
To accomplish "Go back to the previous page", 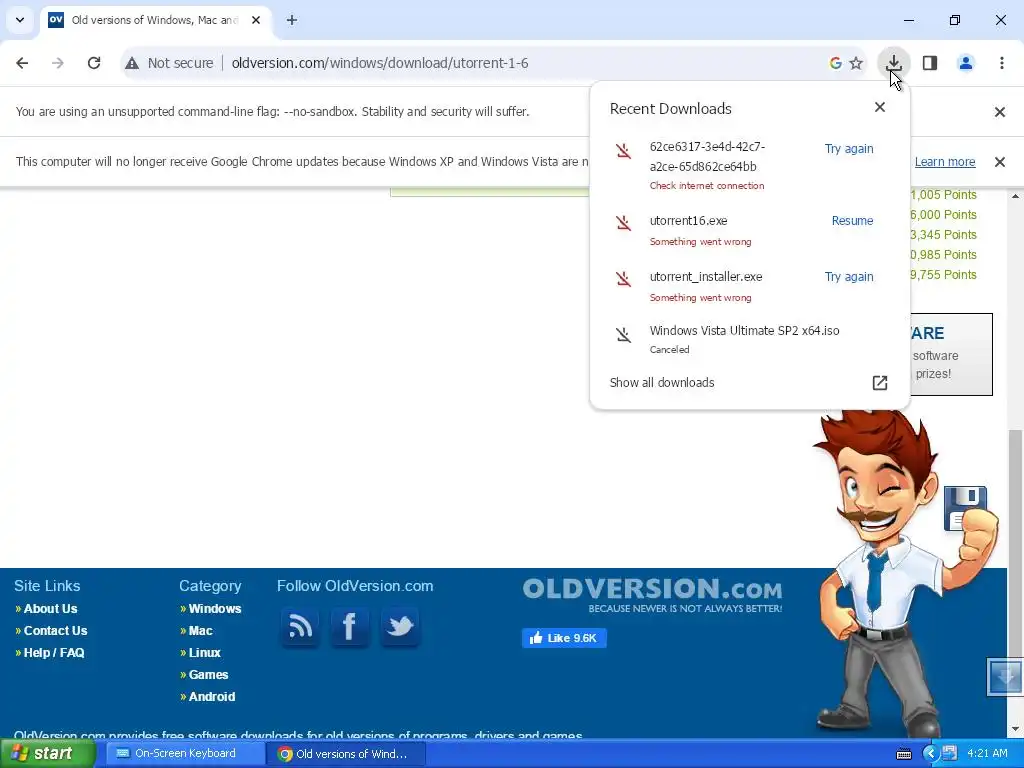I will (22, 63).
